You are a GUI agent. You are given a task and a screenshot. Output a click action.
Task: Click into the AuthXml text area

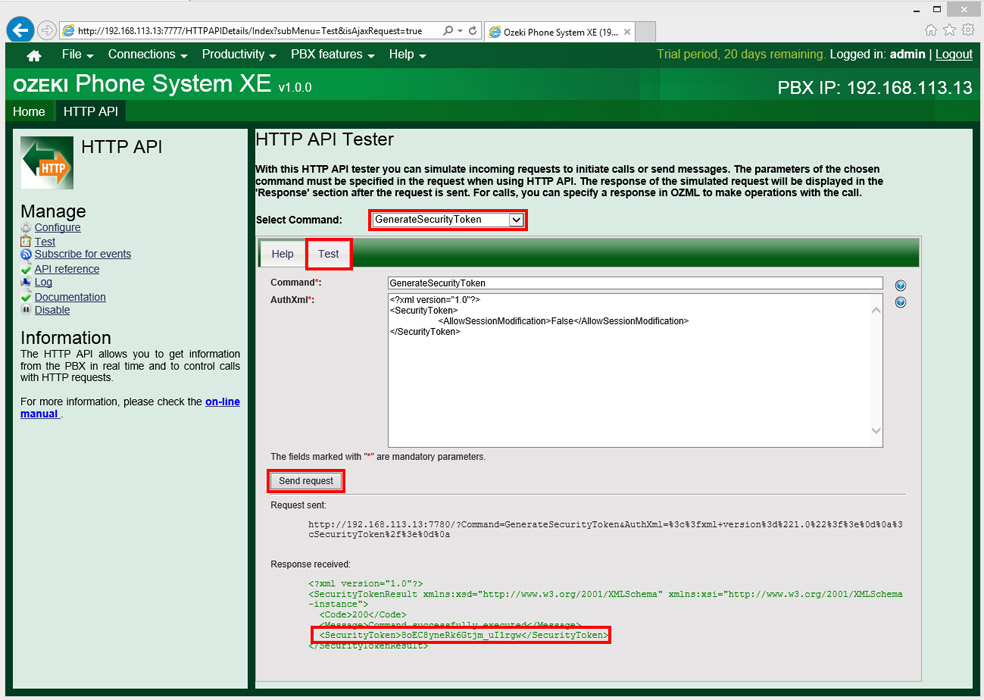[x=635, y=370]
